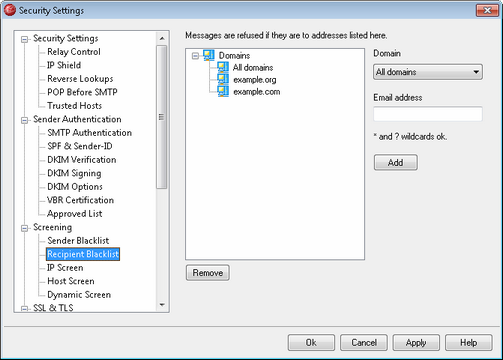Collapse the Domains tree node
The width and height of the screenshot is (503, 360).
(195, 56)
